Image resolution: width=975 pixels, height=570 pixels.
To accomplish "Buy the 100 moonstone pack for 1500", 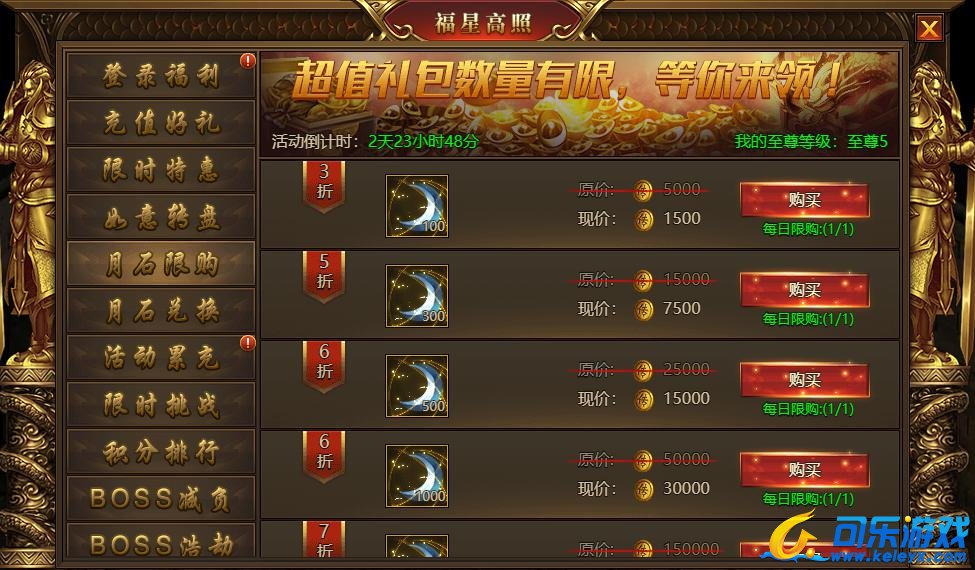I will point(805,200).
